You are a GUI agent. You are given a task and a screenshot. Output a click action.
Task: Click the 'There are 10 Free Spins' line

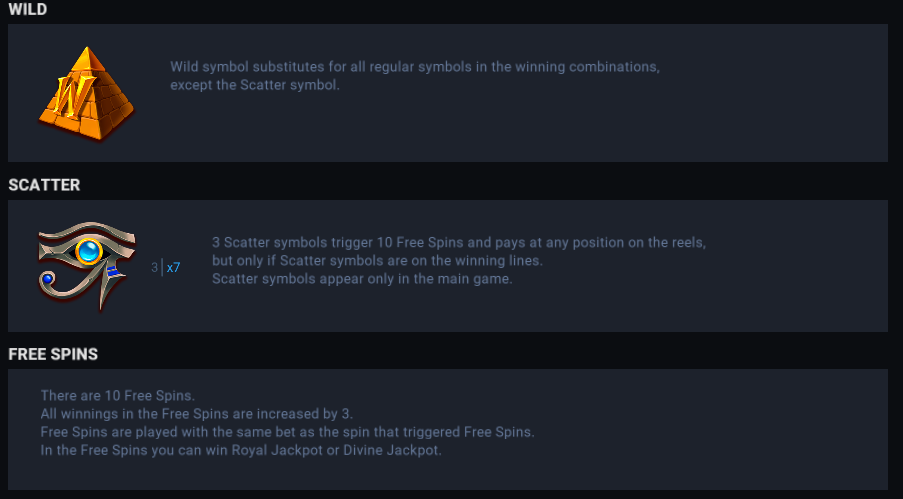(117, 396)
